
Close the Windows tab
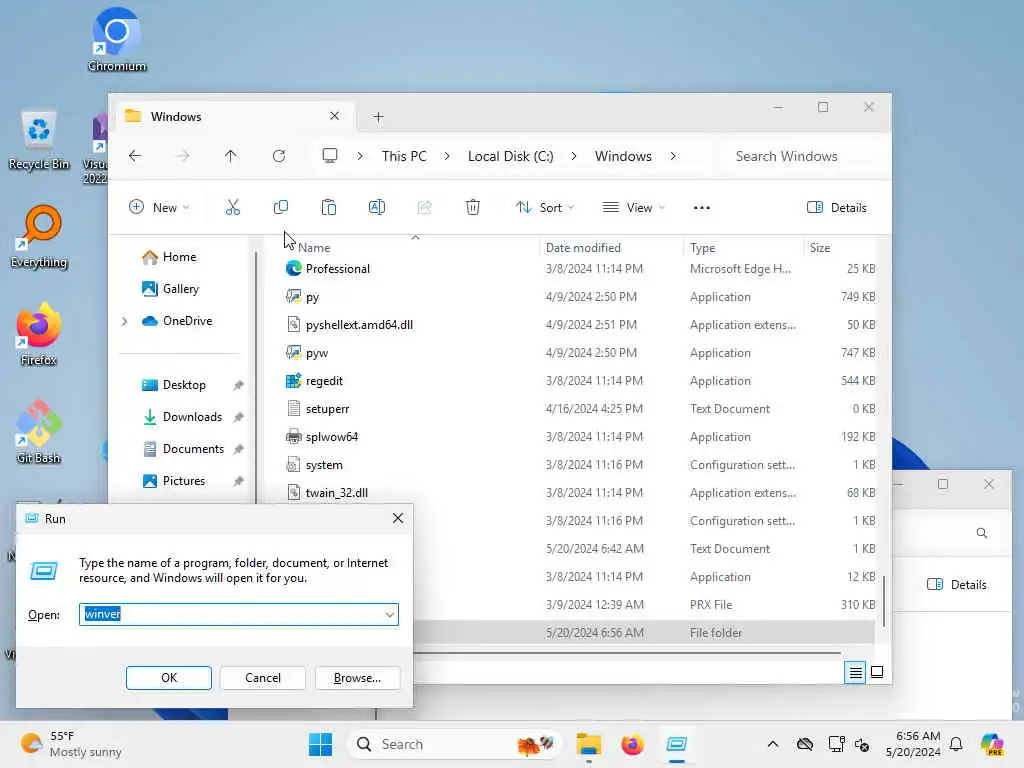334,116
